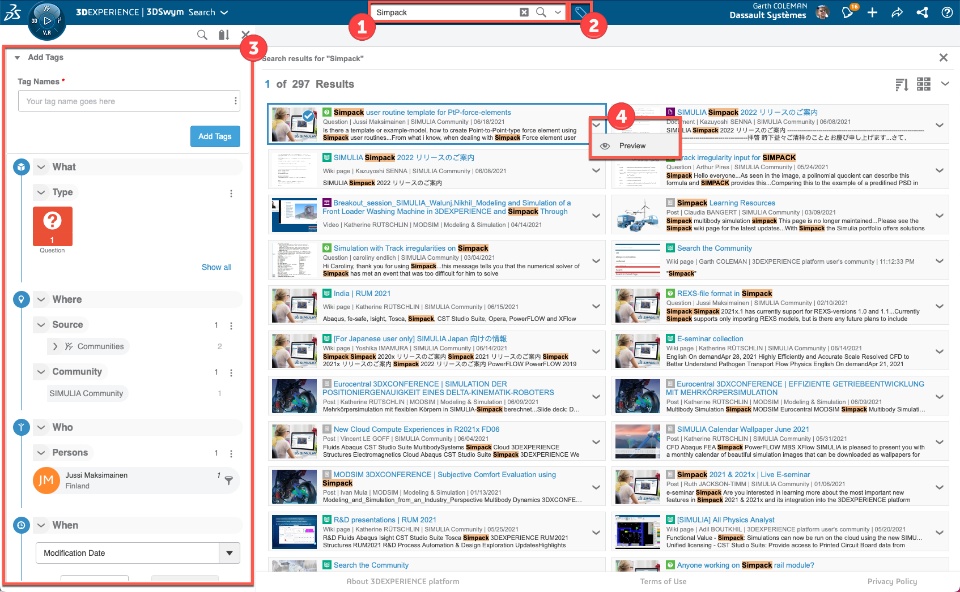Open the notifications chat bubble icon
Viewport: 960px width, 592px height.
pyautogui.click(x=849, y=12)
